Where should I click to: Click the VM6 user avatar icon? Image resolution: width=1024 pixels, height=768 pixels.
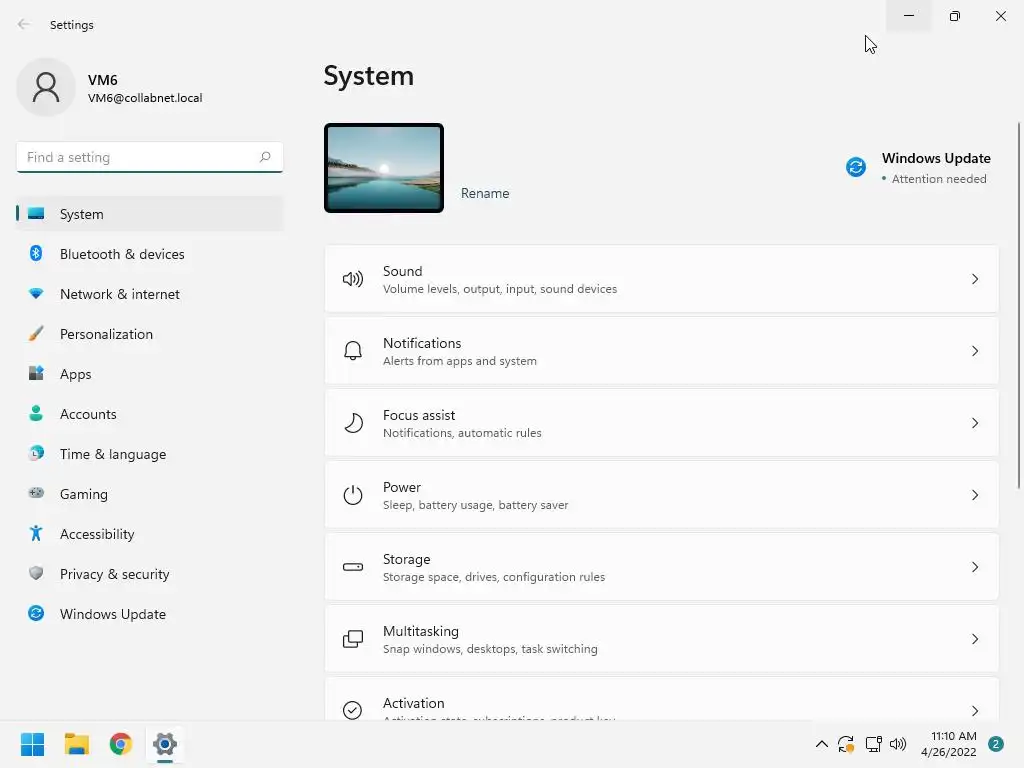[x=46, y=87]
